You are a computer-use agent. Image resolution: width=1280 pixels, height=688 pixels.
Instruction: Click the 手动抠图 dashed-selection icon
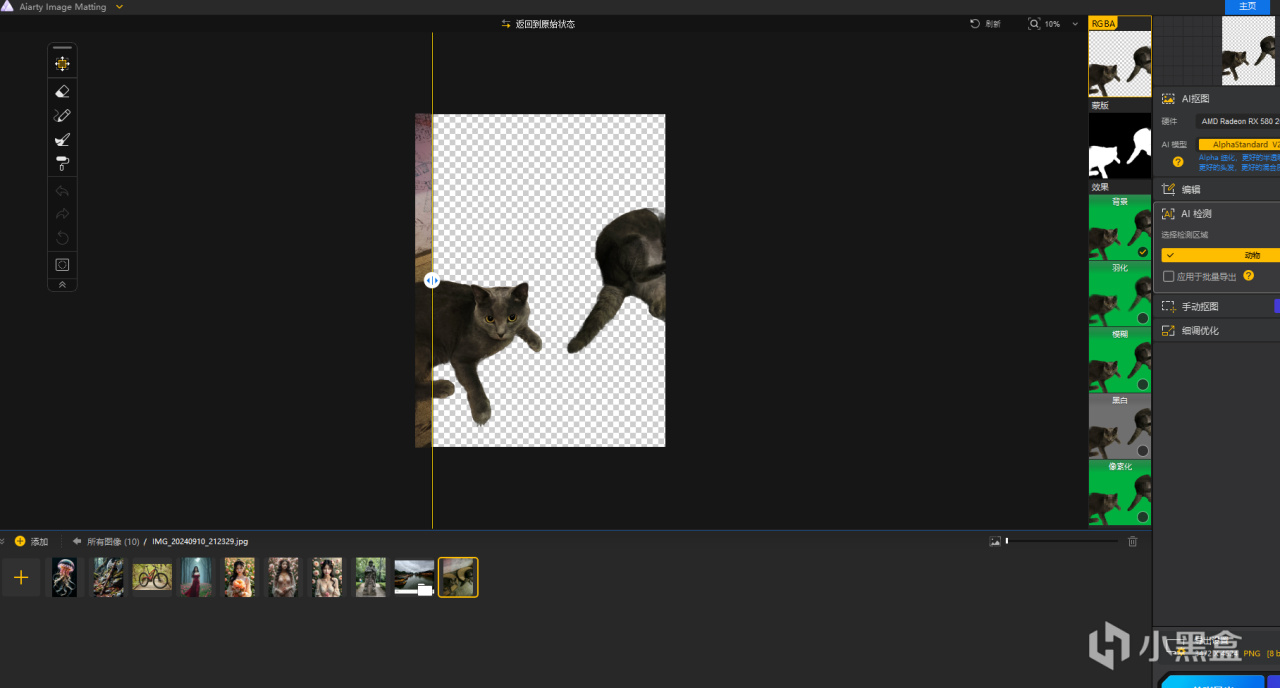coord(1168,307)
